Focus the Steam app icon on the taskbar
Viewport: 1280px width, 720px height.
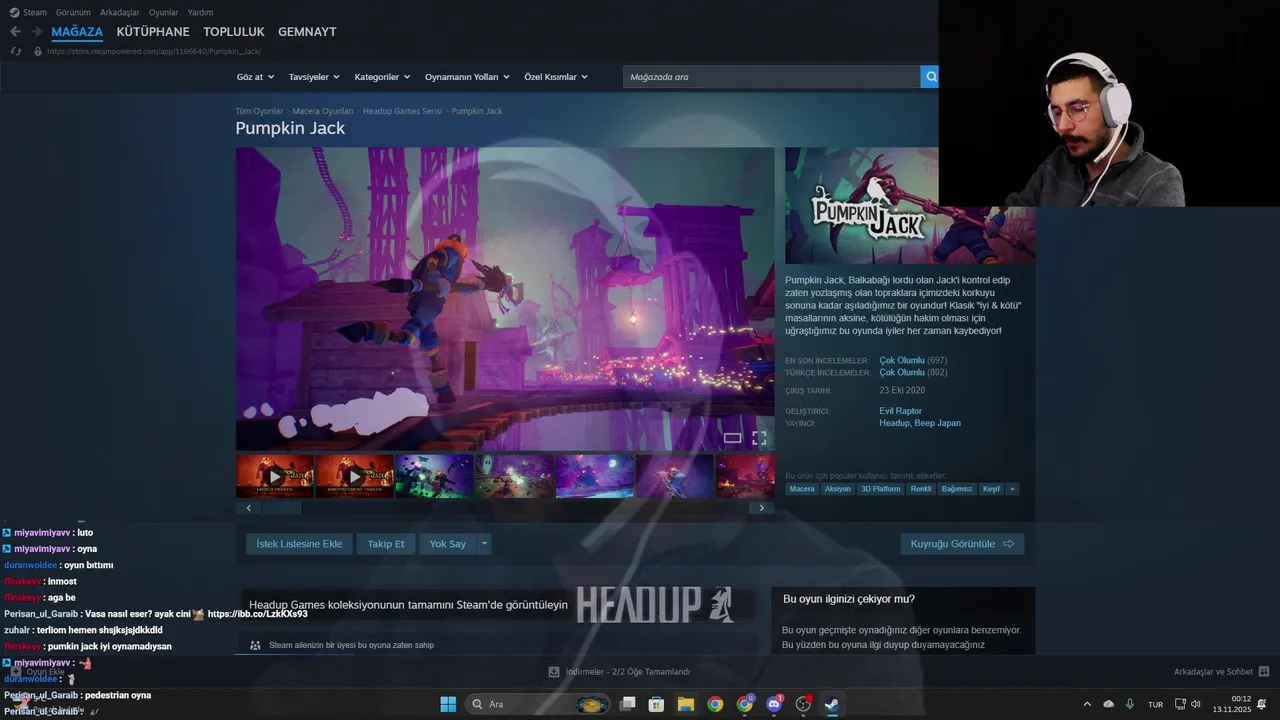coord(832,704)
